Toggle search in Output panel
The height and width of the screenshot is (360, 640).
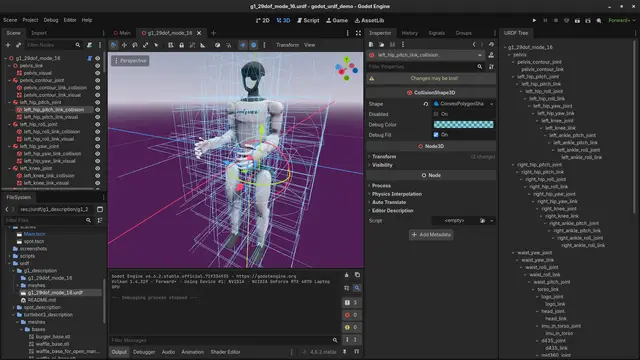coord(357,288)
